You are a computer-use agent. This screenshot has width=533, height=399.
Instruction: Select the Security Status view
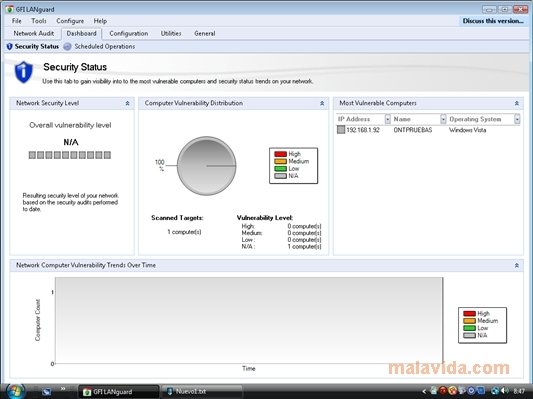click(x=33, y=47)
